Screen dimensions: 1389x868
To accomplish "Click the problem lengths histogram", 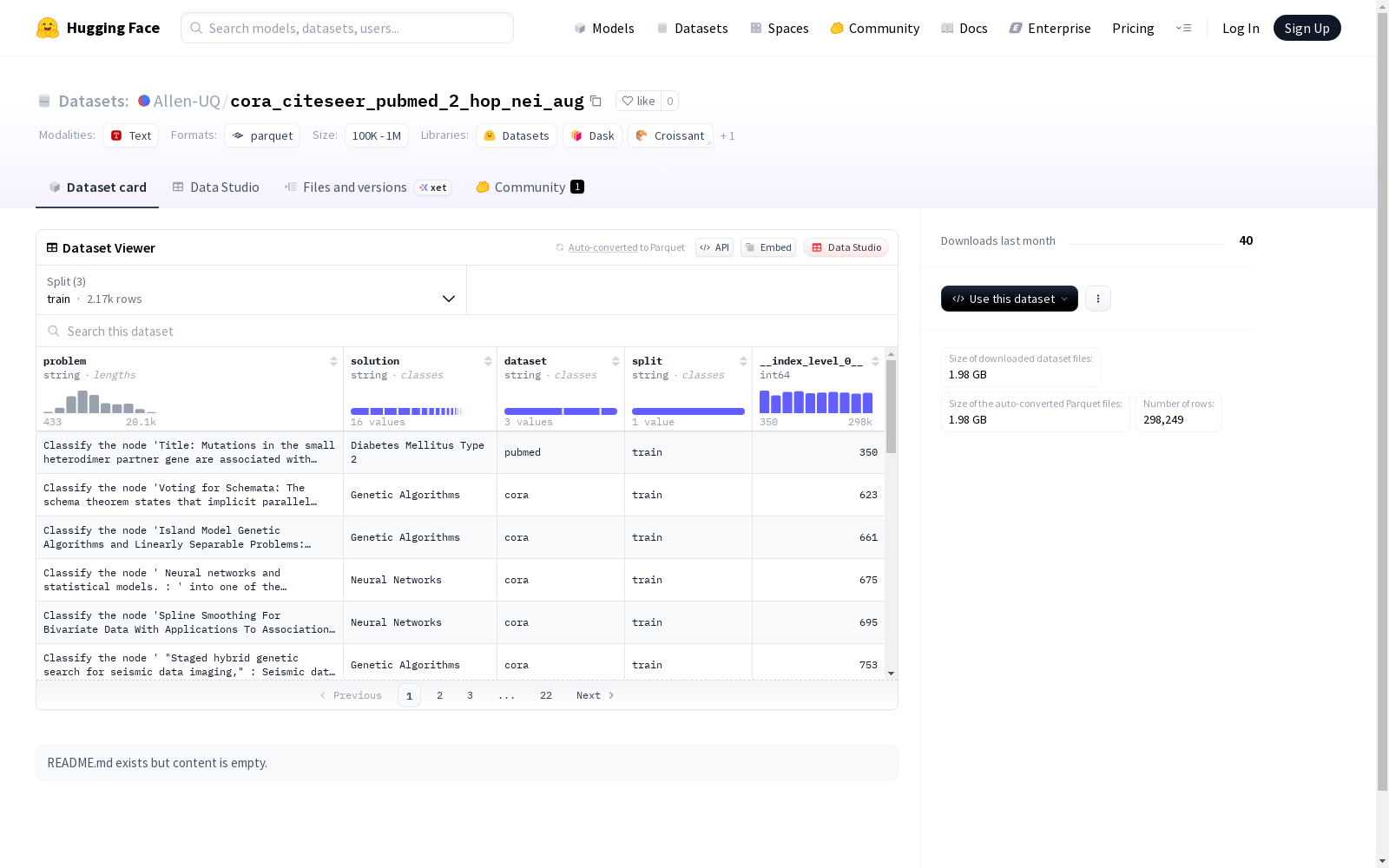I will pyautogui.click(x=100, y=402).
